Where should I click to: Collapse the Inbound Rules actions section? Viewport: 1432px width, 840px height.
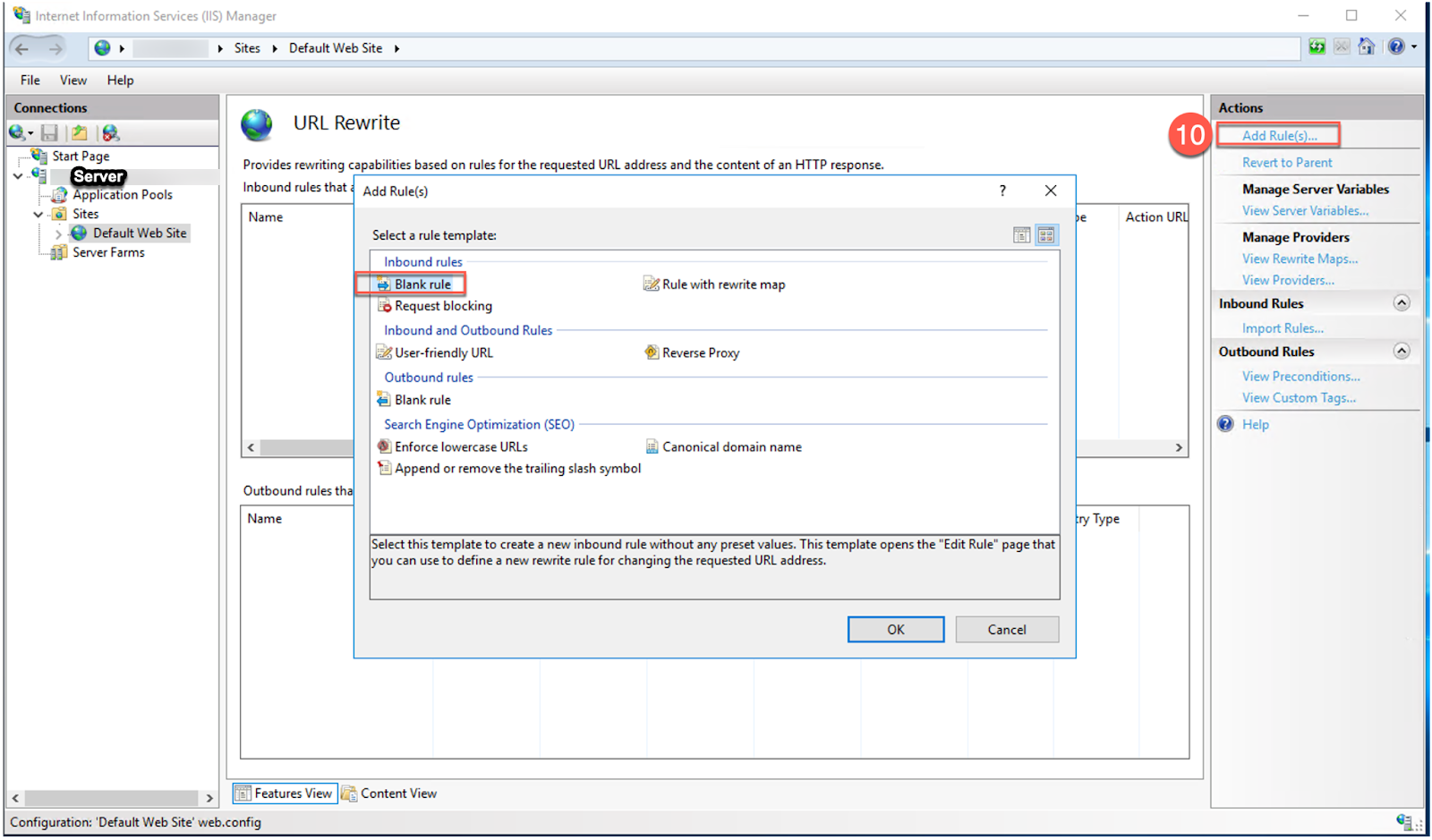(1402, 303)
